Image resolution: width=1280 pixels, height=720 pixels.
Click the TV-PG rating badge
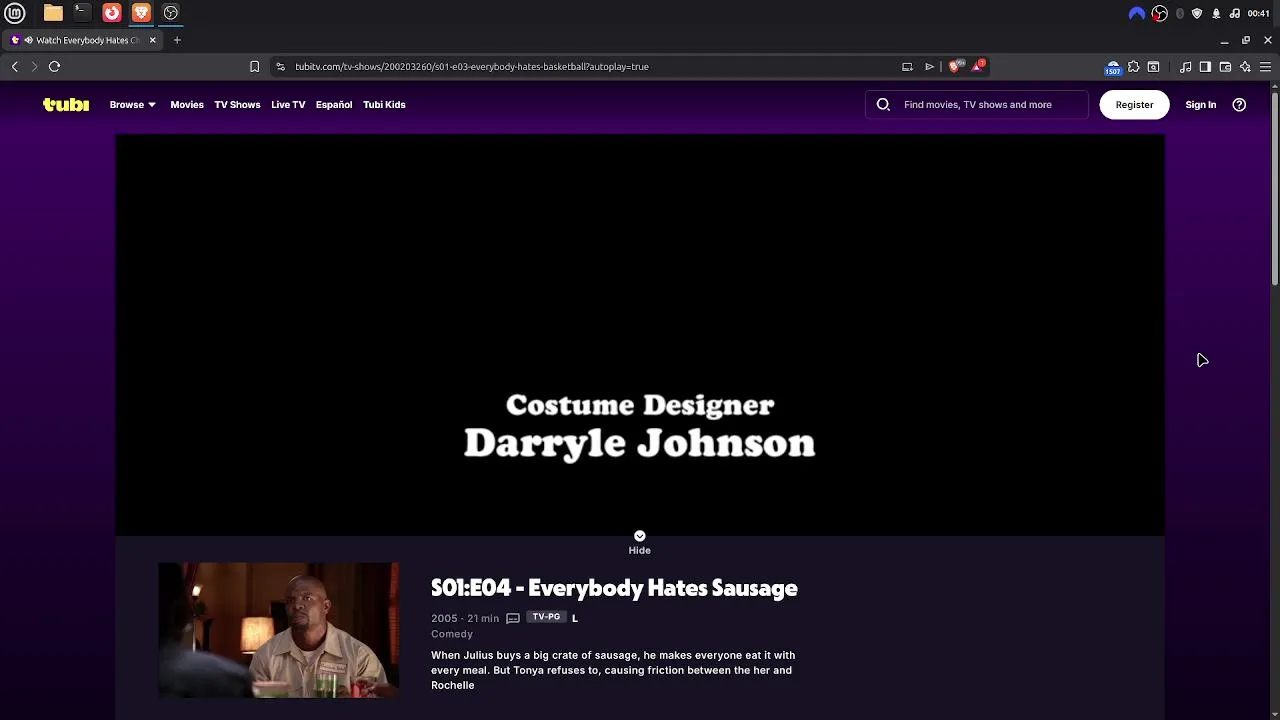pos(546,617)
